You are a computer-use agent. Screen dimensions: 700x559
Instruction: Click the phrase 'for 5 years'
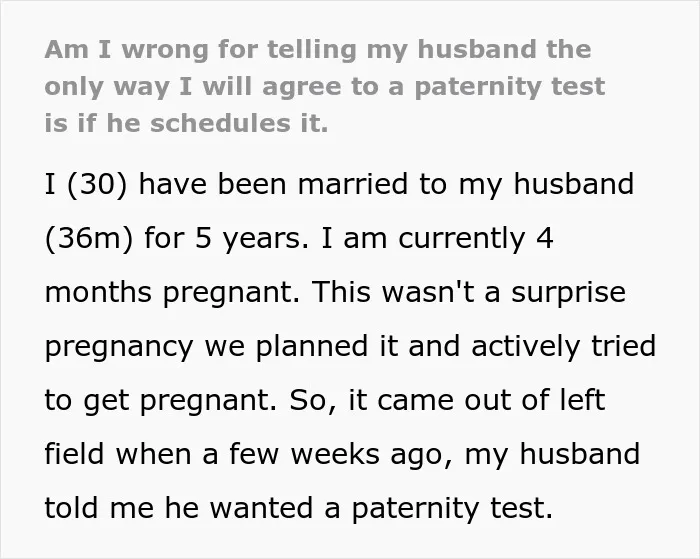[226, 238]
